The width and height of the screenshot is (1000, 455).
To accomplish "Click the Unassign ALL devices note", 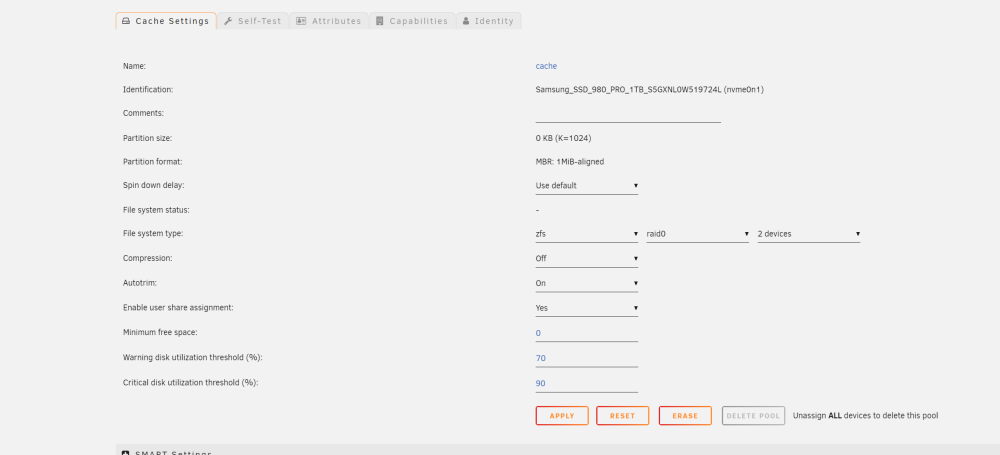I will click(x=865, y=415).
